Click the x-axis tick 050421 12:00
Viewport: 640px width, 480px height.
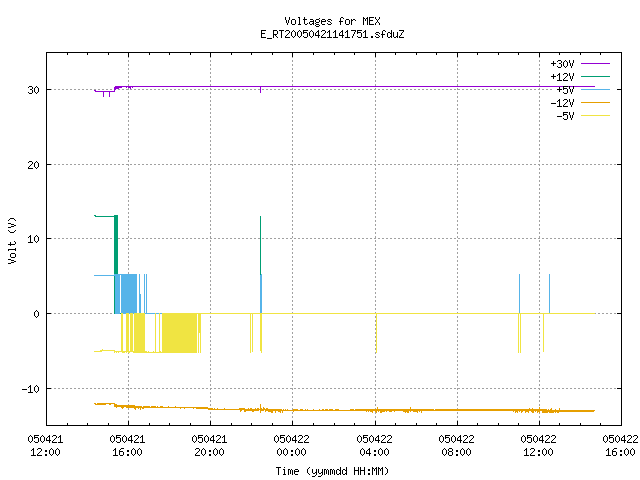coord(45,446)
